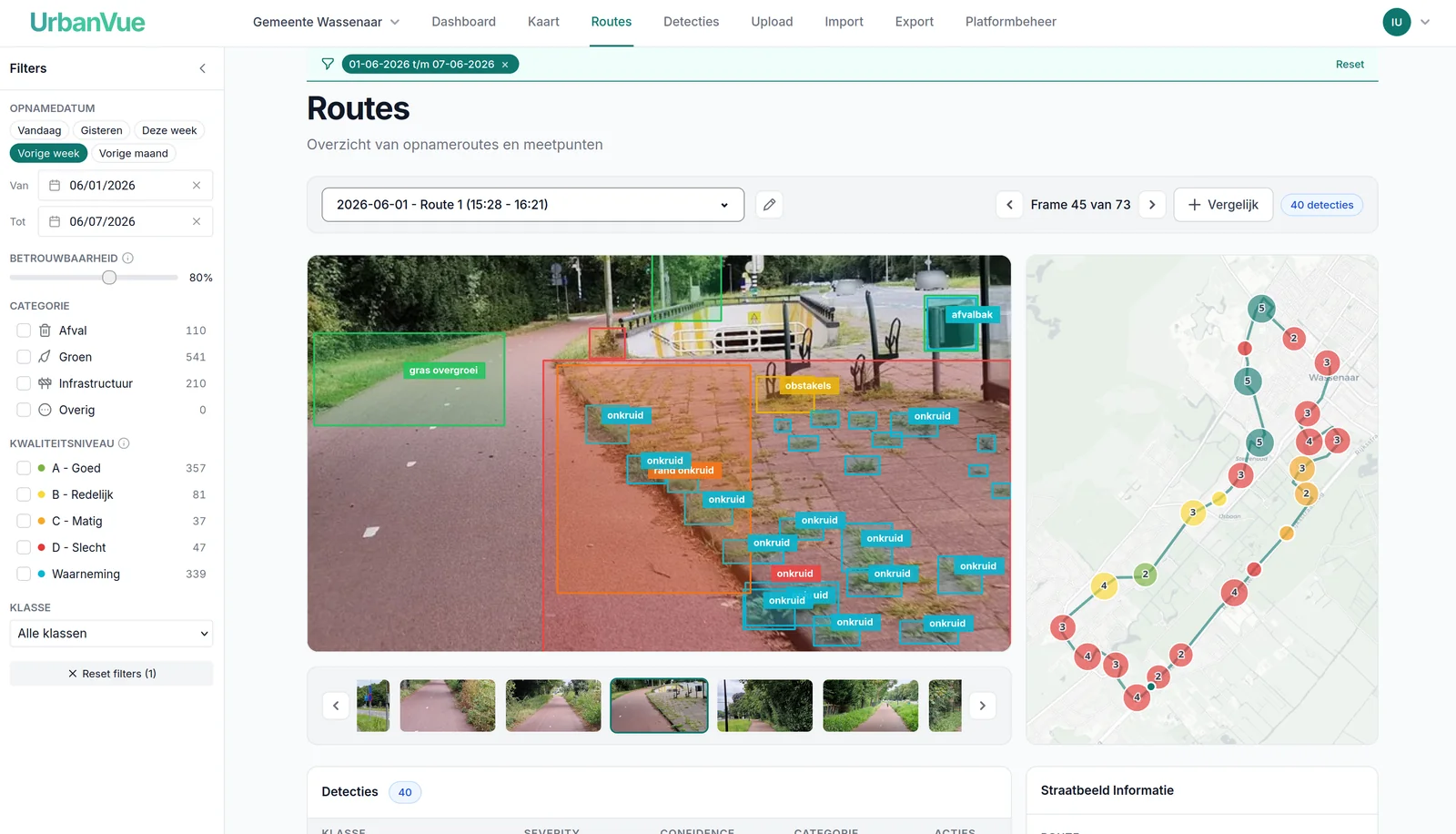Enable the Overig category checkbox
The width and height of the screenshot is (1456, 834).
(x=24, y=410)
